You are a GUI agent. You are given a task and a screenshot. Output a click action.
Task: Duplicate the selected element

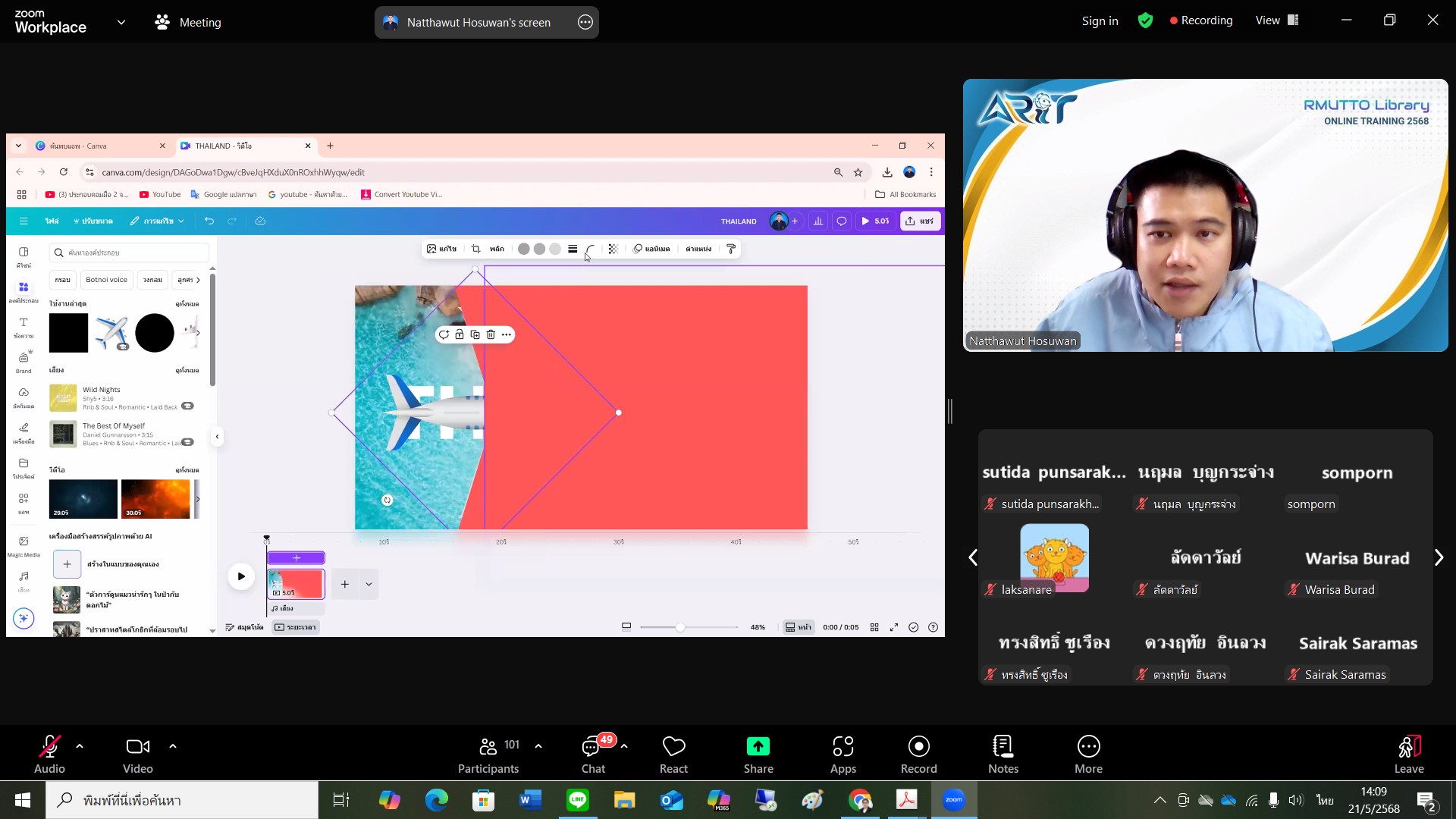coord(475,334)
